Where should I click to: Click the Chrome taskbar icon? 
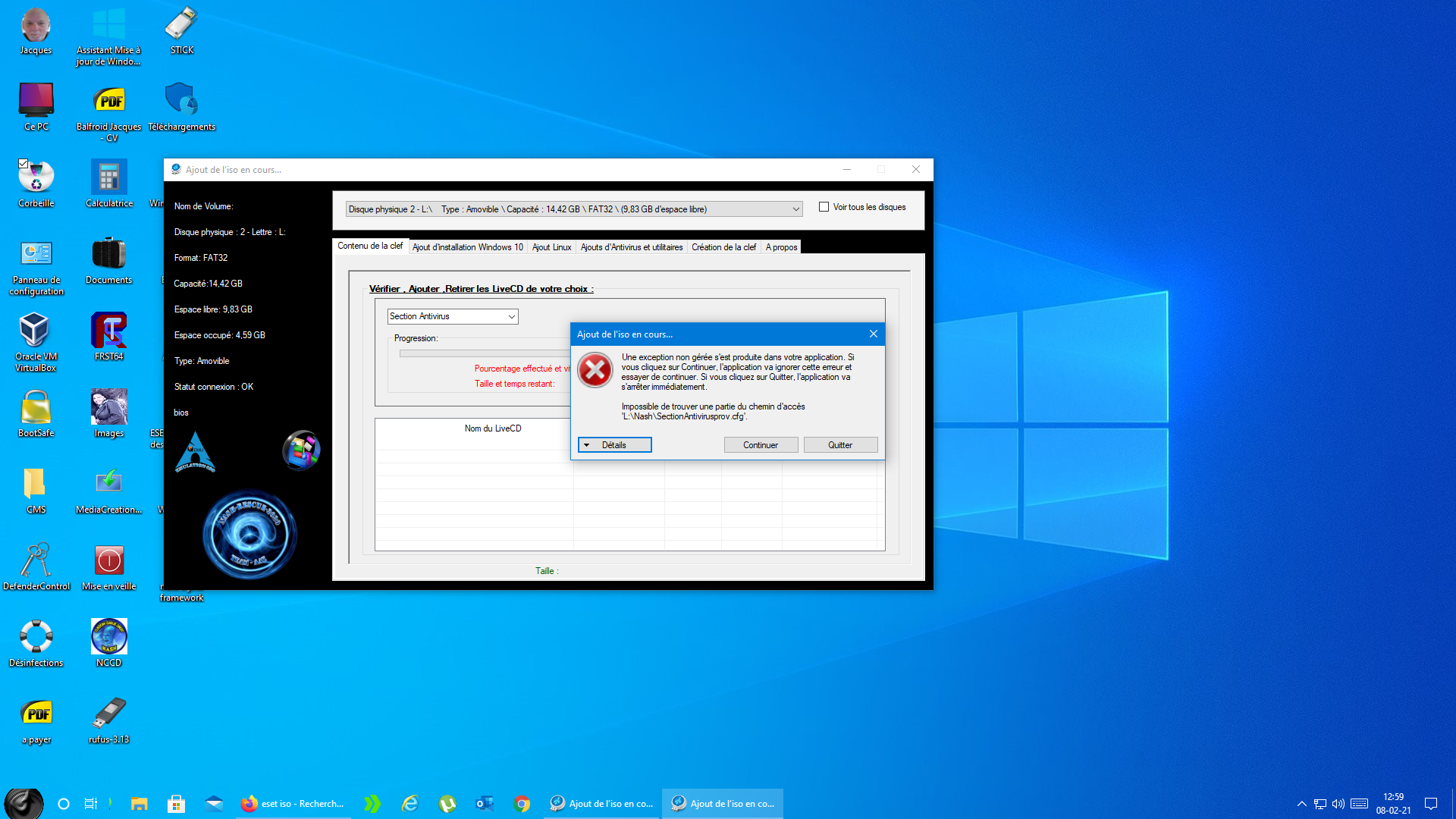click(522, 804)
